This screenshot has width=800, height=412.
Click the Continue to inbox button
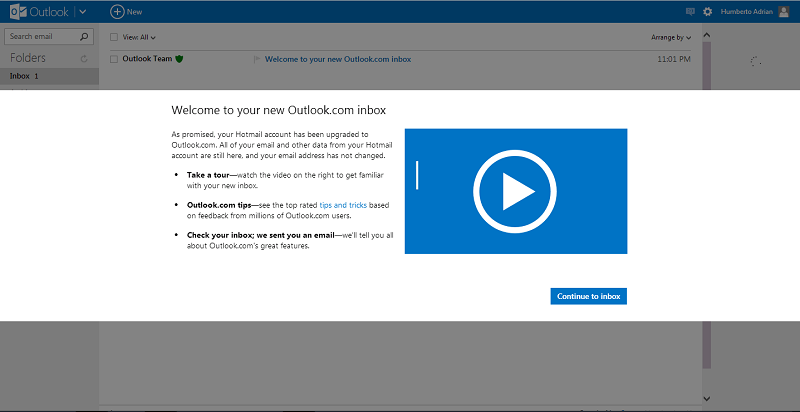click(588, 296)
